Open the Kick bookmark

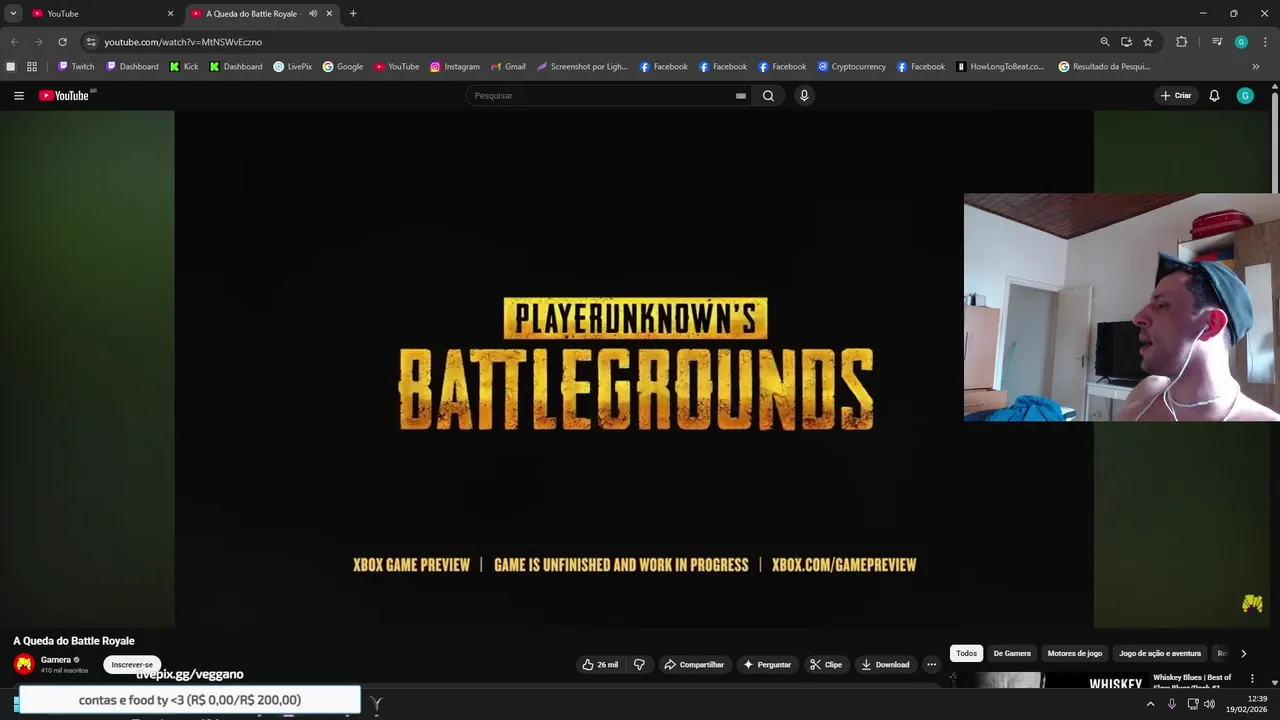coord(184,67)
